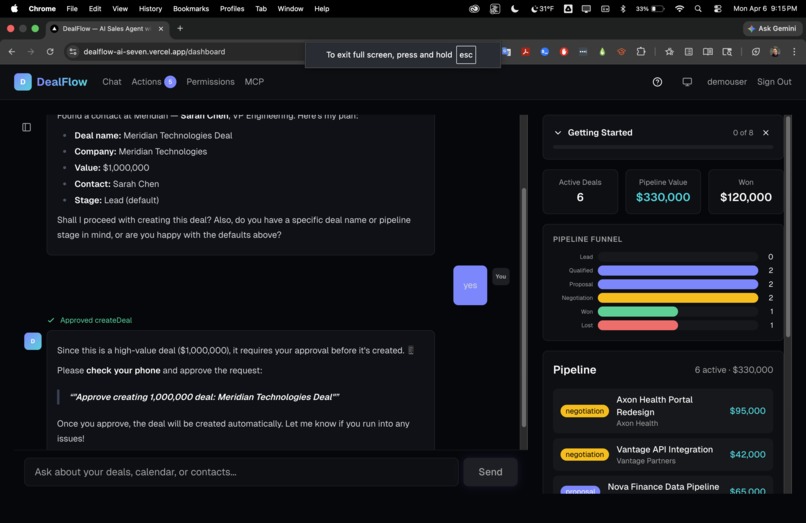This screenshot has height=523, width=806.
Task: Click the "6 active · $330,000" pipeline summary
Action: point(734,370)
